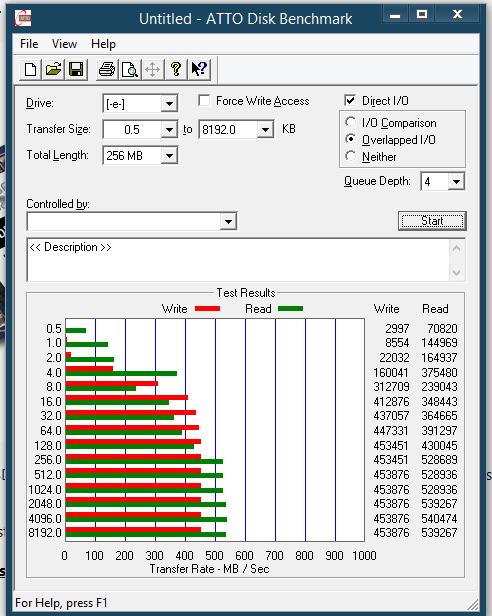Click the Read value 430045

[439, 446]
